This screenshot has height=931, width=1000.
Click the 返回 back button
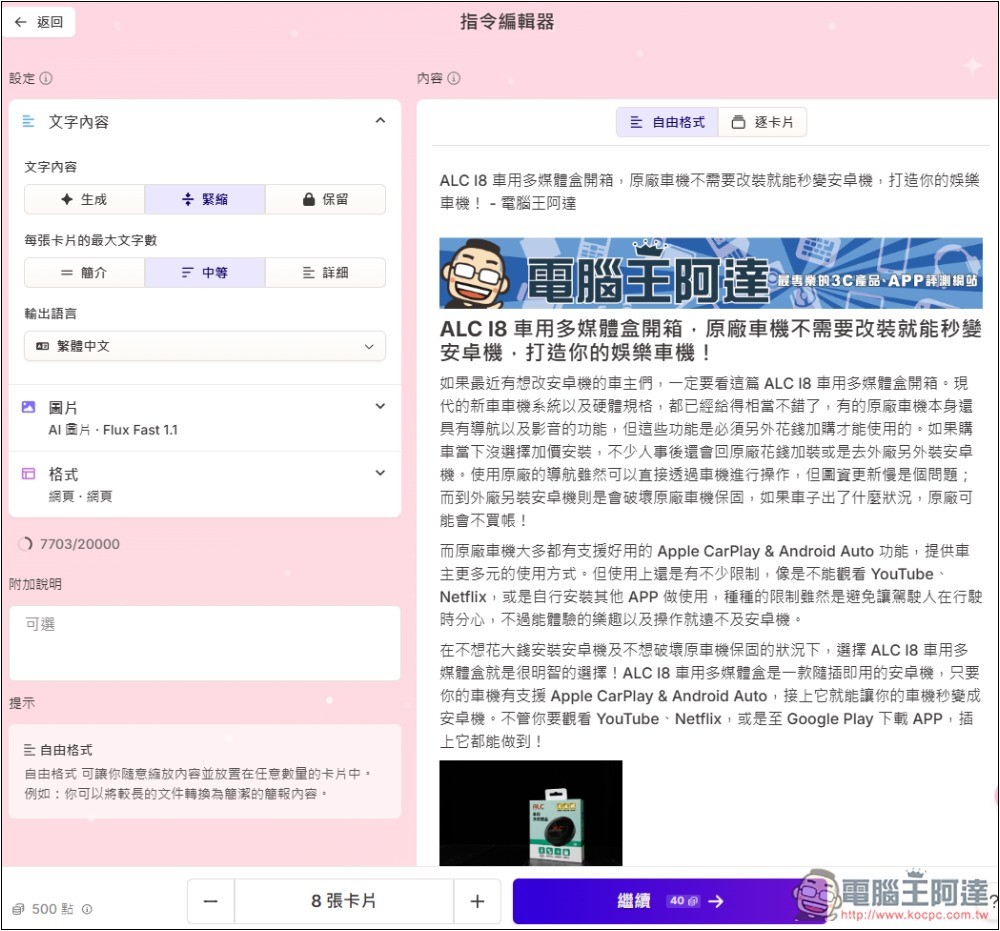pyautogui.click(x=39, y=22)
